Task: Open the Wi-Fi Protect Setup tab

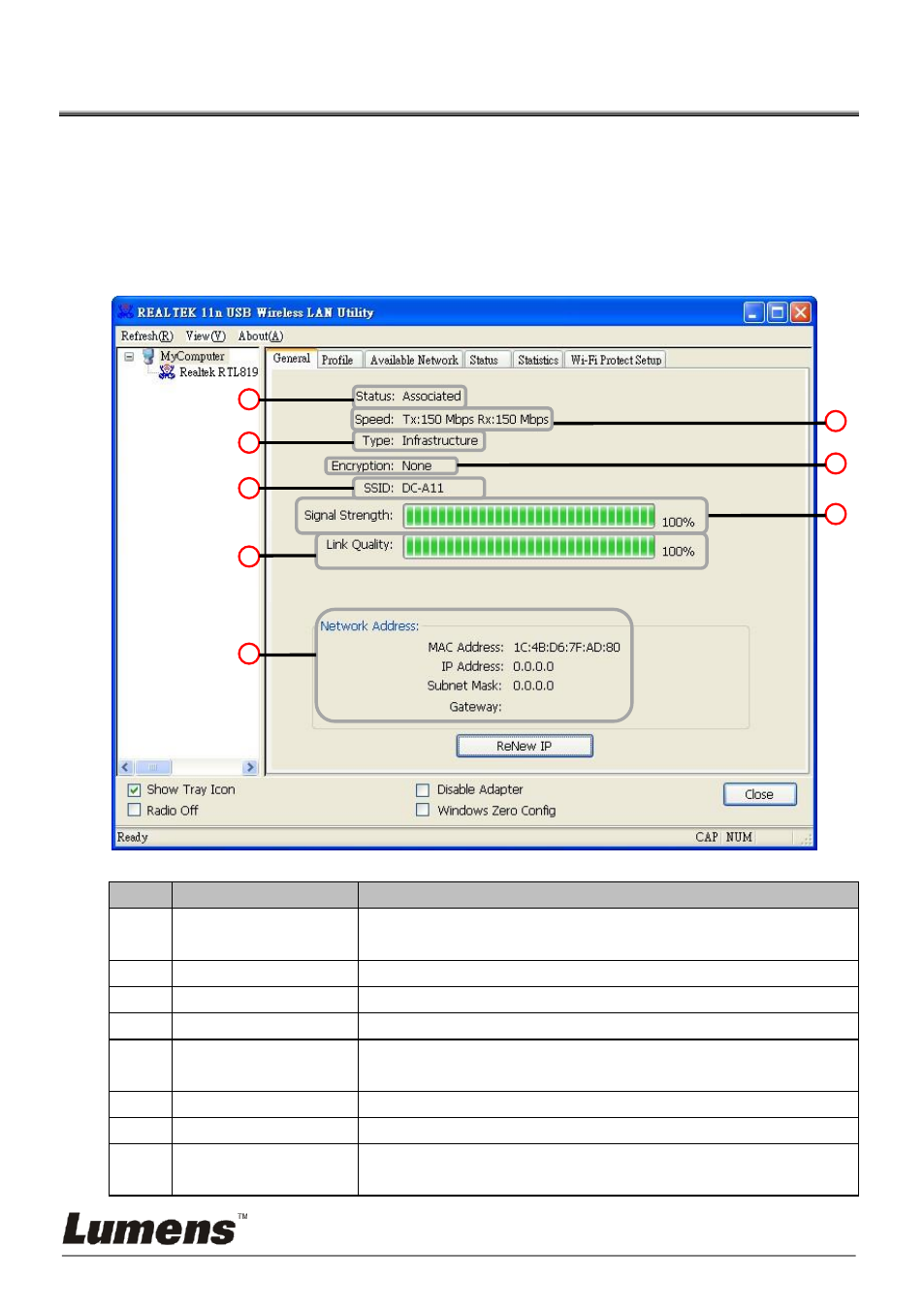Action: (617, 360)
